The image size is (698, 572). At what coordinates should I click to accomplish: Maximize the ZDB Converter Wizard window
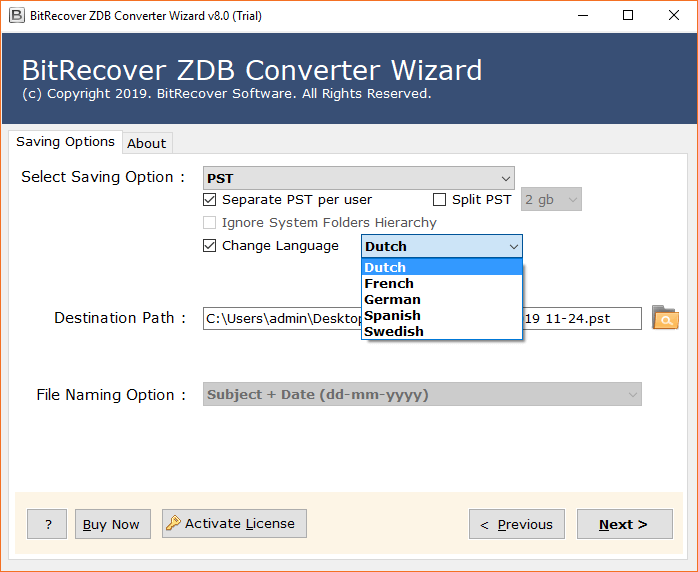click(x=628, y=16)
